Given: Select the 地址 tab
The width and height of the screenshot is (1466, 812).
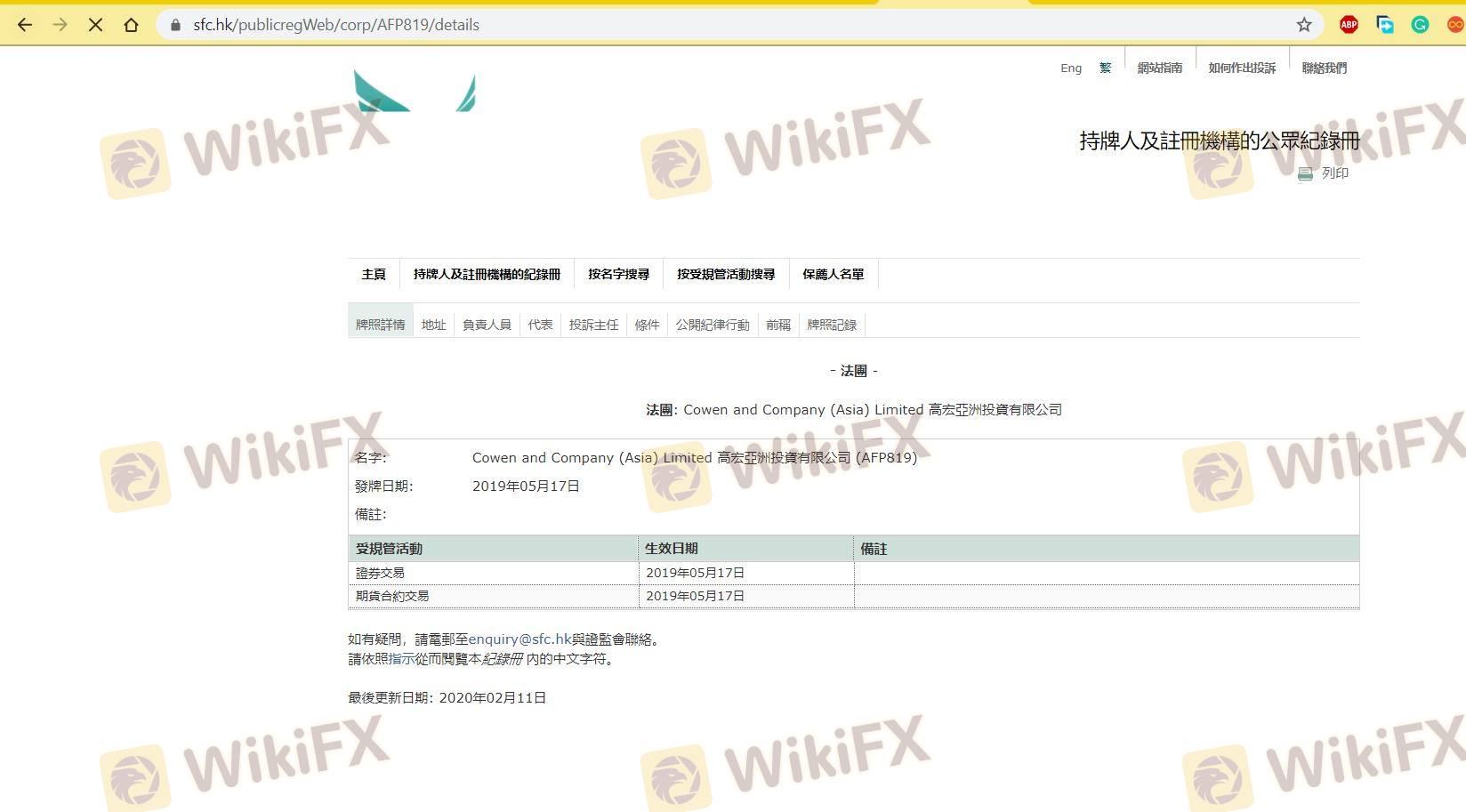Looking at the screenshot, I should point(433,325).
